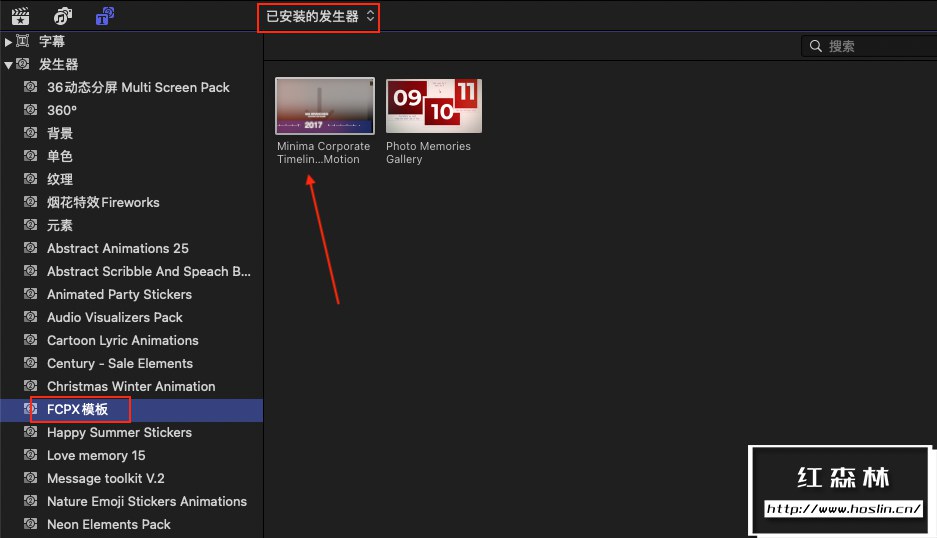The height and width of the screenshot is (538, 937).
Task: Click icon beside FCPX模板 category
Action: [30, 409]
